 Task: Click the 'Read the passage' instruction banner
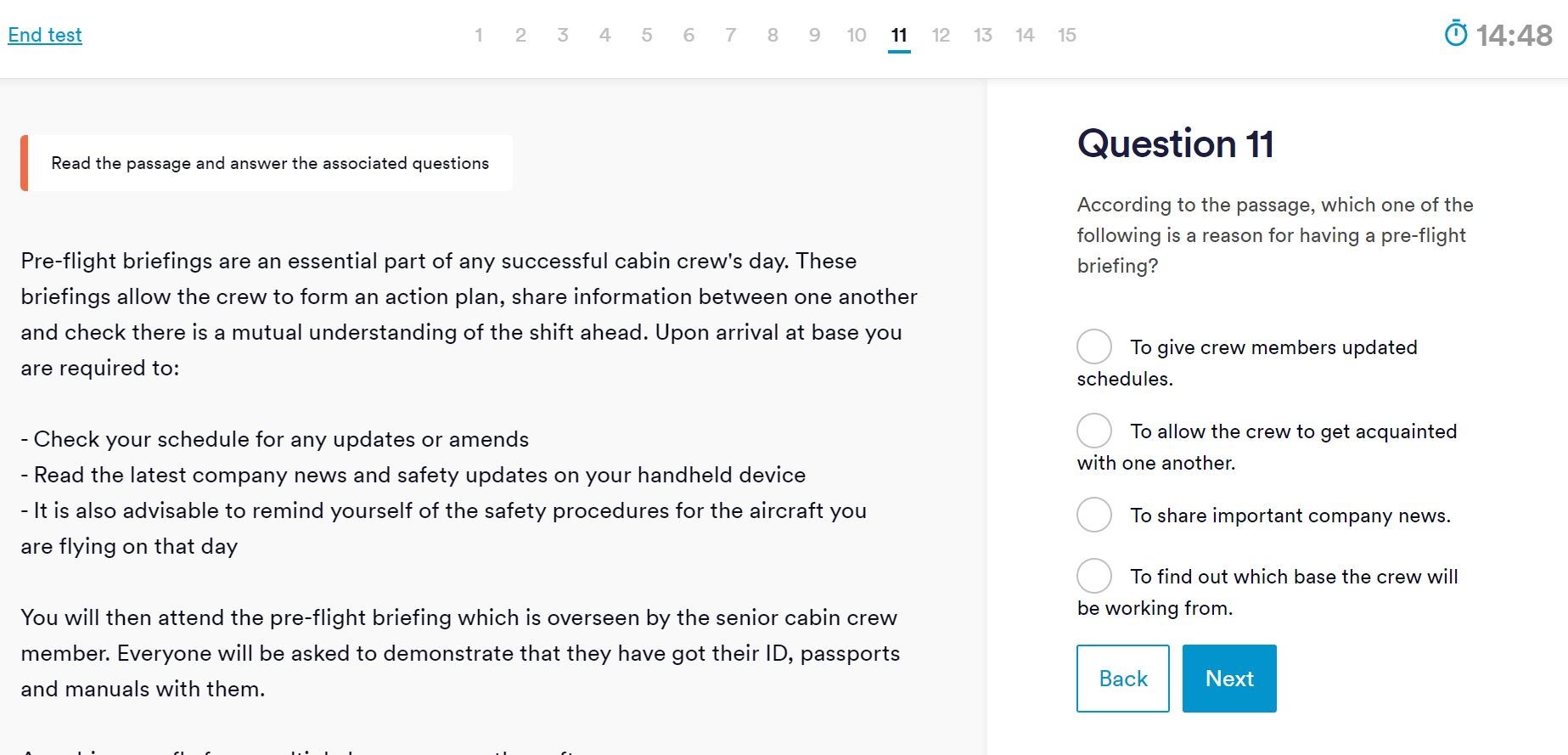point(269,163)
